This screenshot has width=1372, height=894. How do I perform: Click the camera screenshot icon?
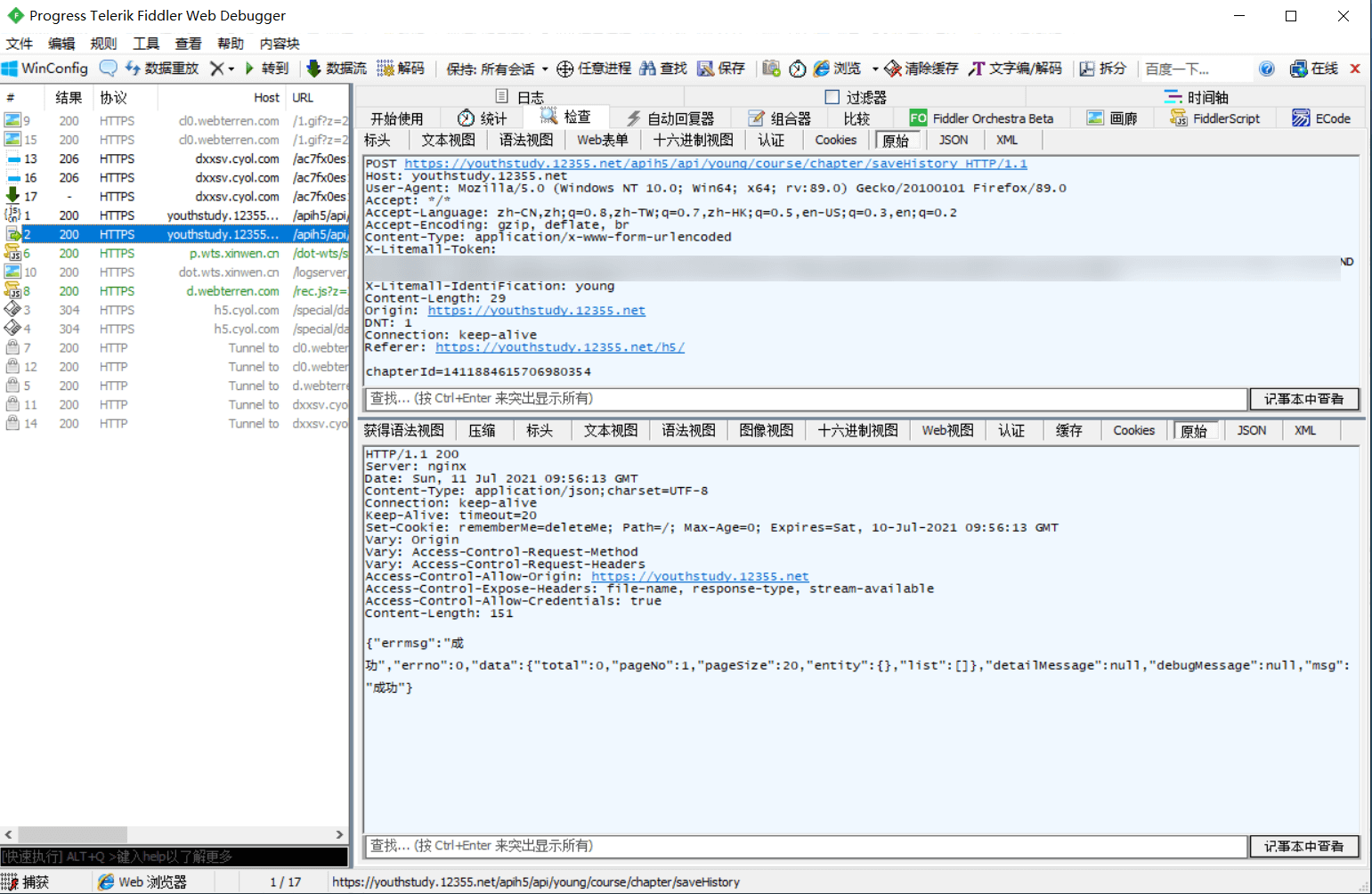coord(771,69)
